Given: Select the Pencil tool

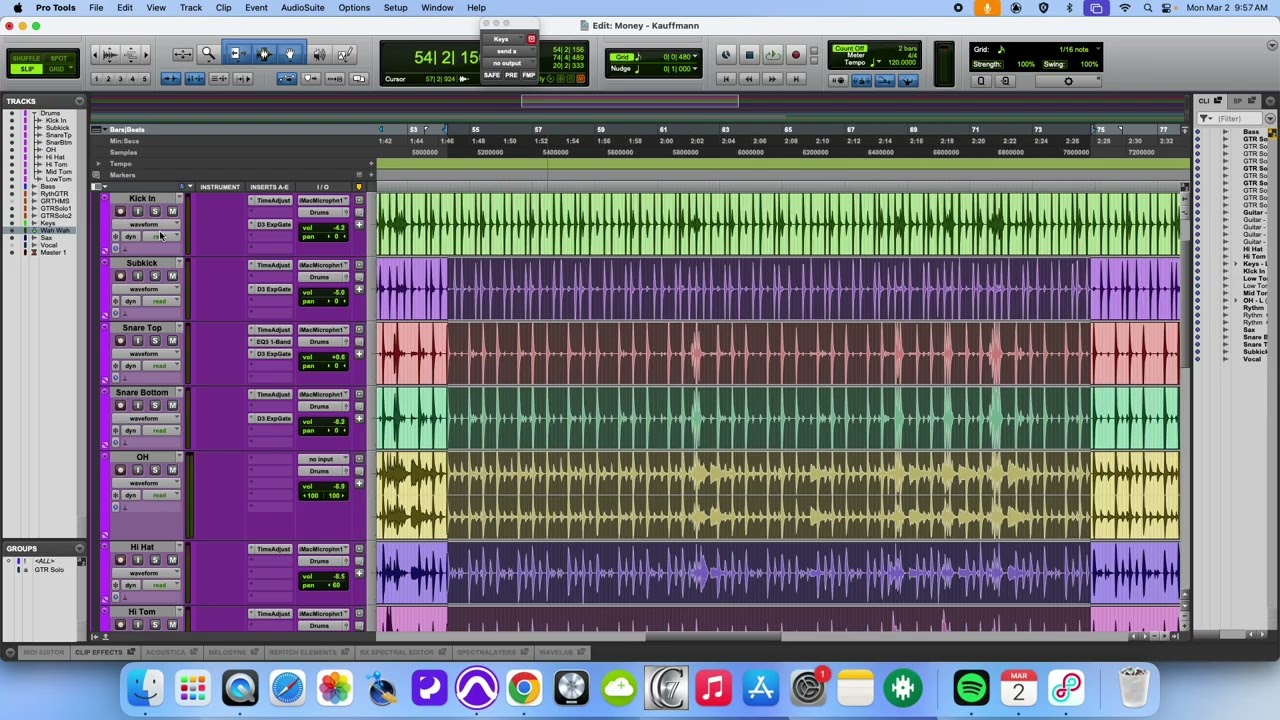Looking at the screenshot, I should pos(345,55).
